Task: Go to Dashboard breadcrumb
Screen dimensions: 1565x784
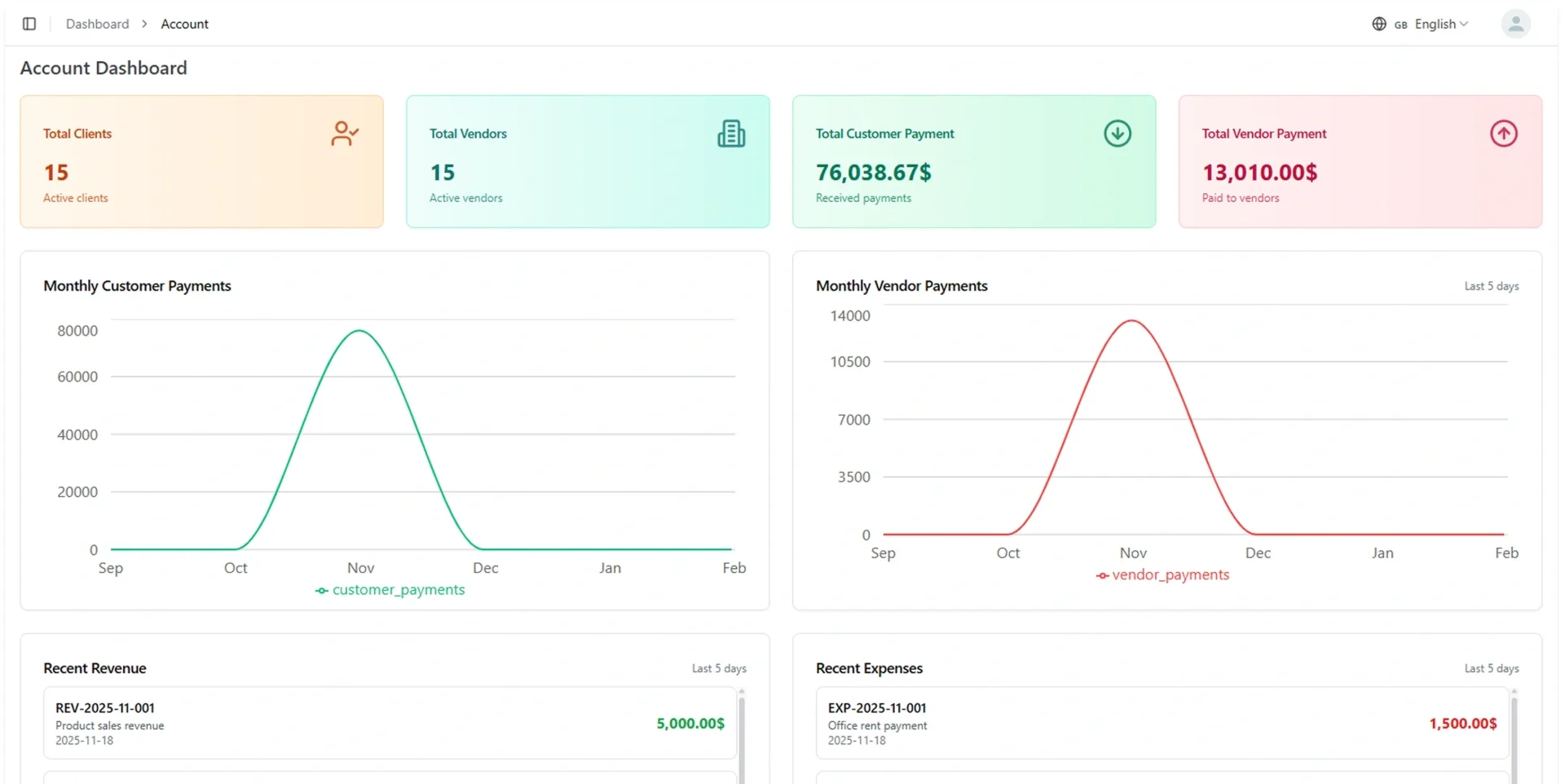Action: 97,24
